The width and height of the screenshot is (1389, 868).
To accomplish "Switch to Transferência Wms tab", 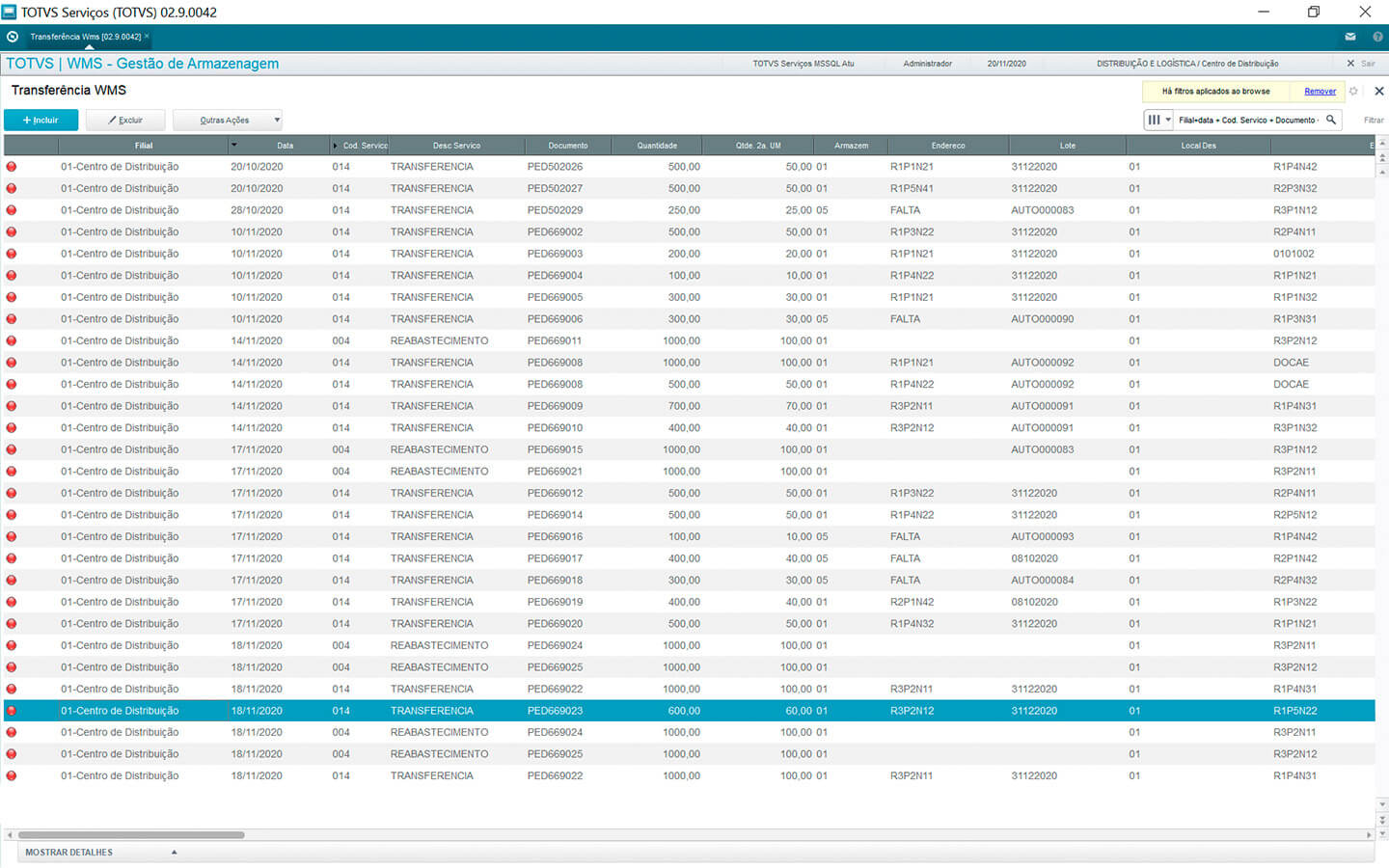I will point(85,37).
